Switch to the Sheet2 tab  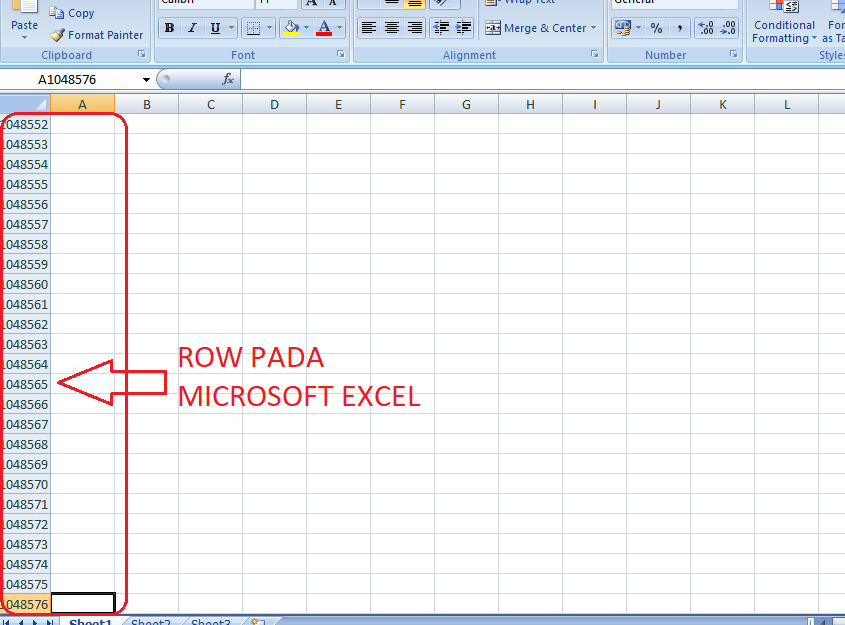151,621
